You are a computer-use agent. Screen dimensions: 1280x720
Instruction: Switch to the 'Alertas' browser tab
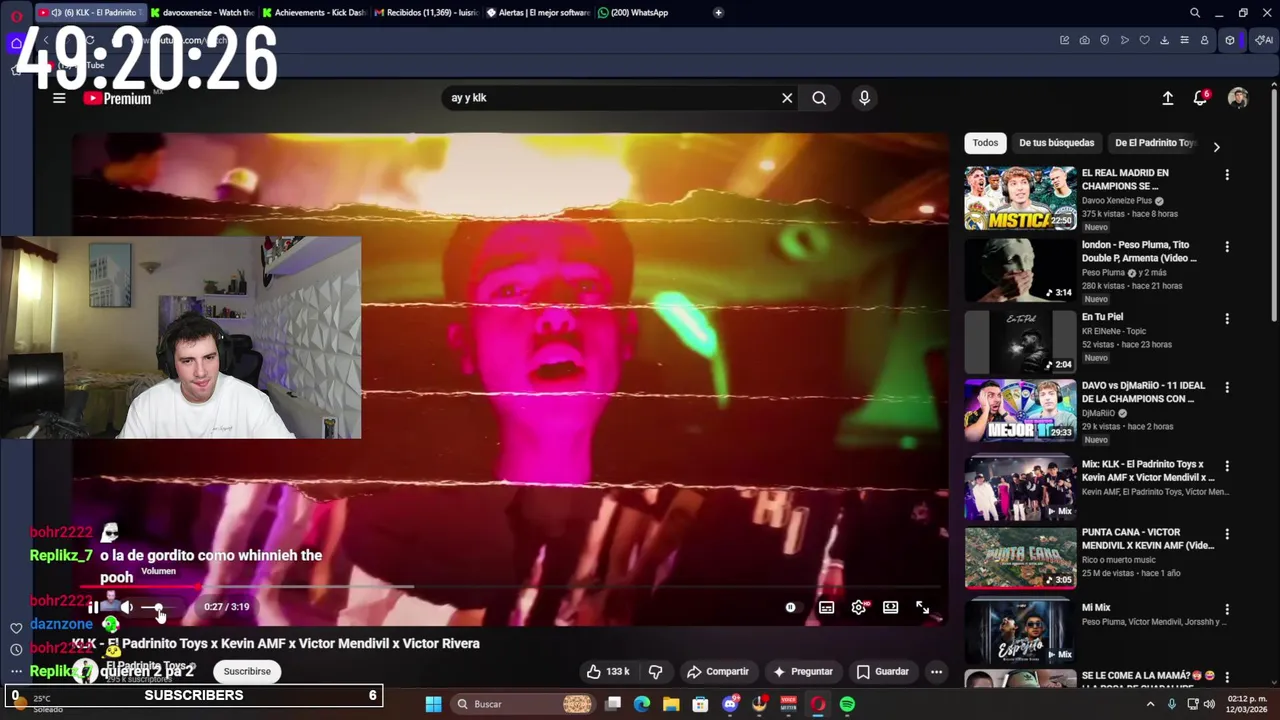(x=537, y=13)
